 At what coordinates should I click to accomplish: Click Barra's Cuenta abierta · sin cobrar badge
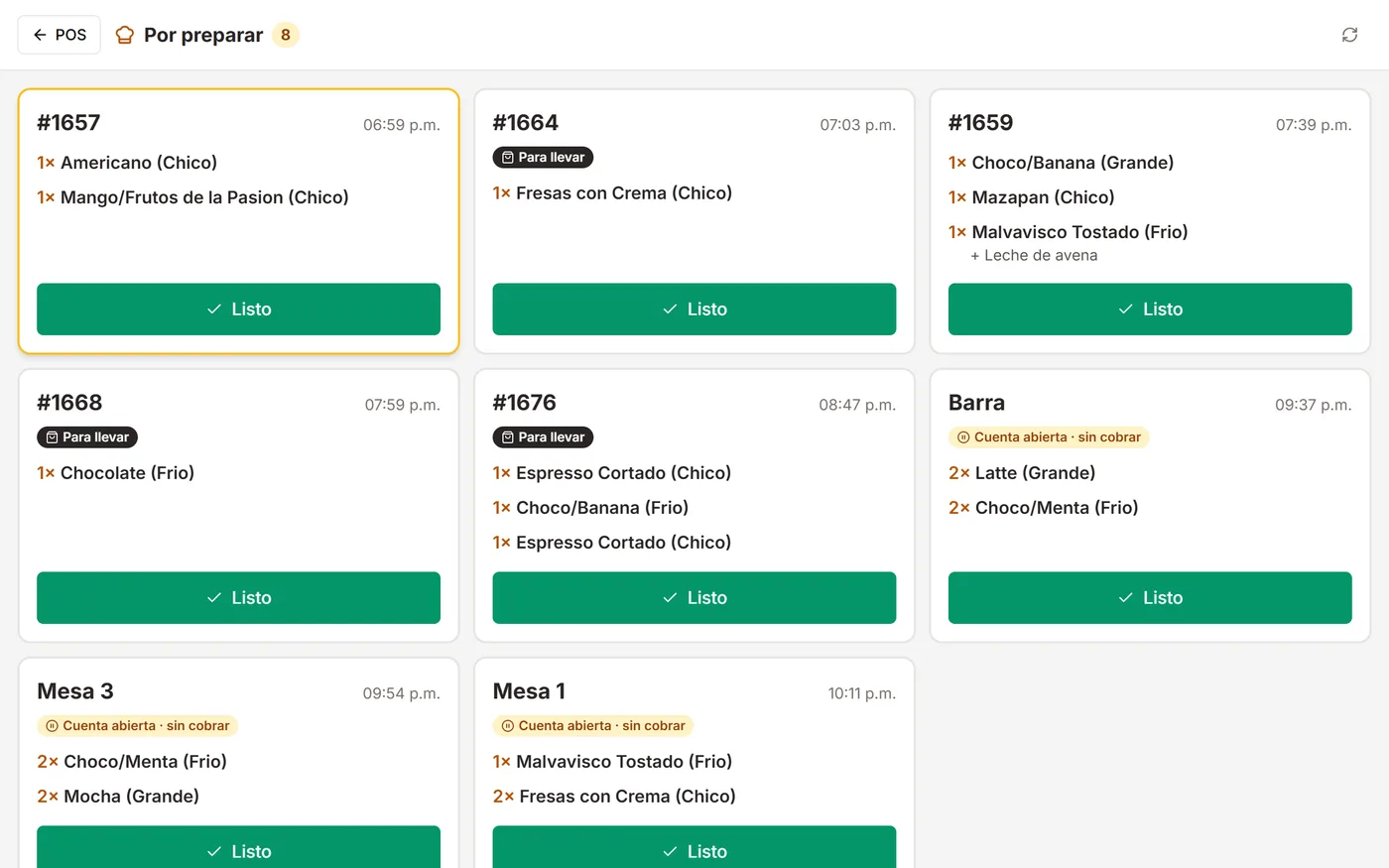point(1049,437)
